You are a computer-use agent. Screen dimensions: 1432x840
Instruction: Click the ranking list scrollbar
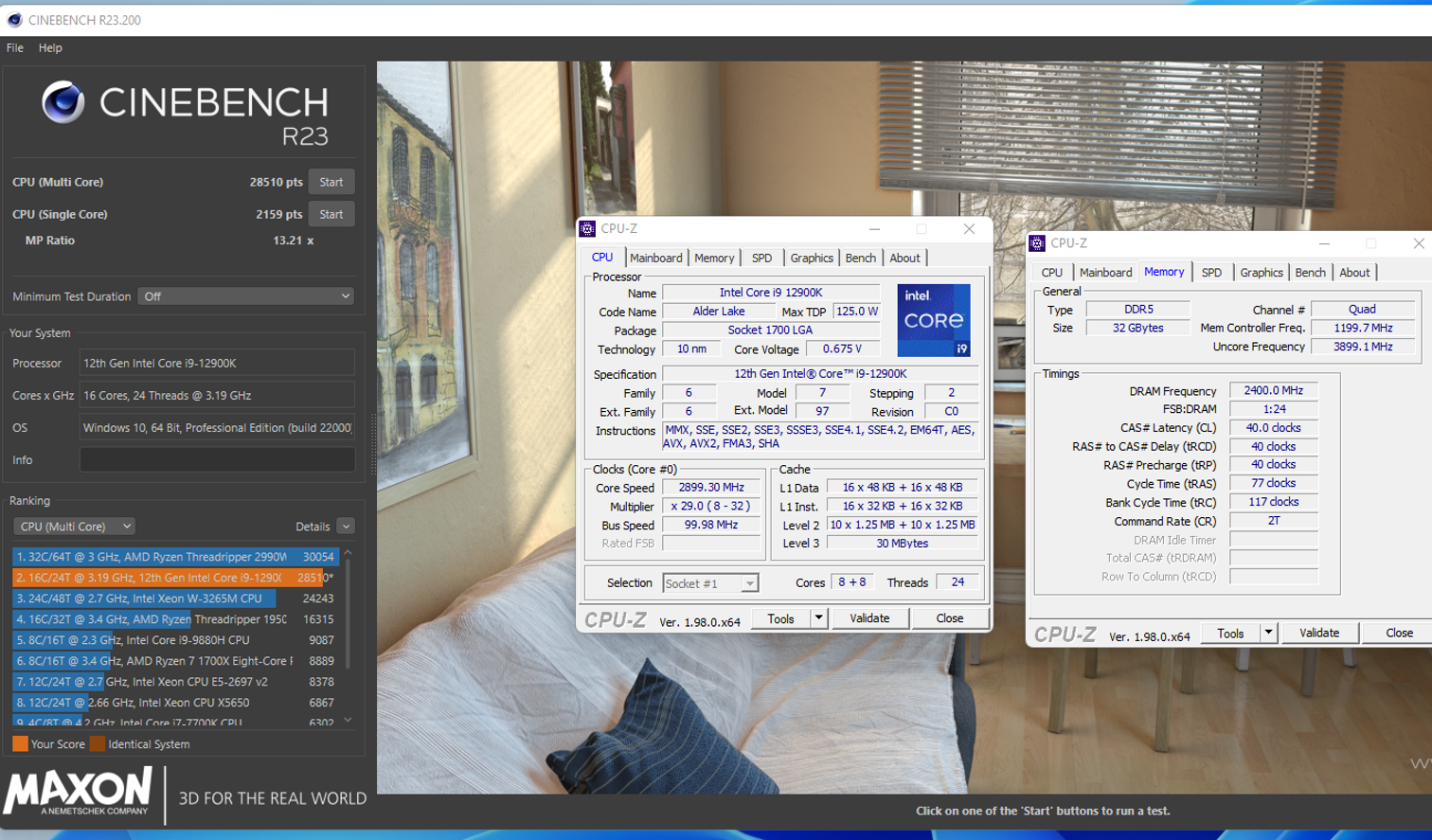coord(348,616)
